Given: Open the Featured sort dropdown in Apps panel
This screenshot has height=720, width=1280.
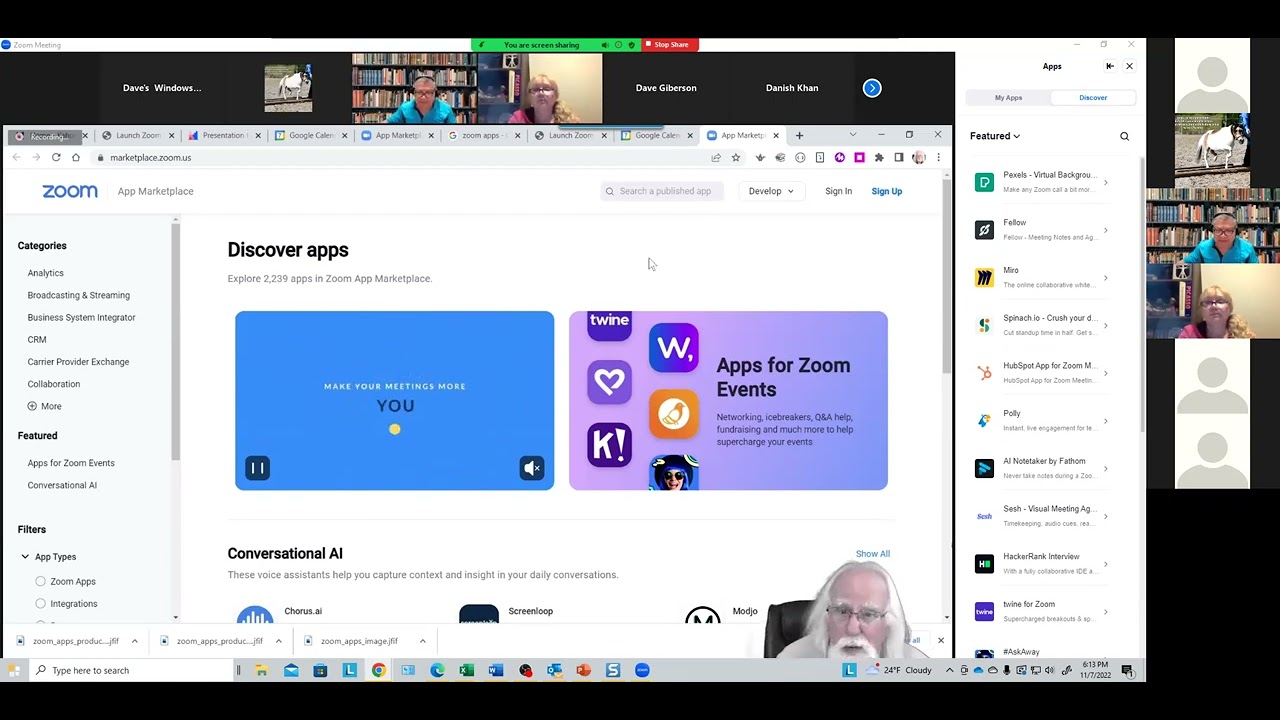Looking at the screenshot, I should point(995,136).
